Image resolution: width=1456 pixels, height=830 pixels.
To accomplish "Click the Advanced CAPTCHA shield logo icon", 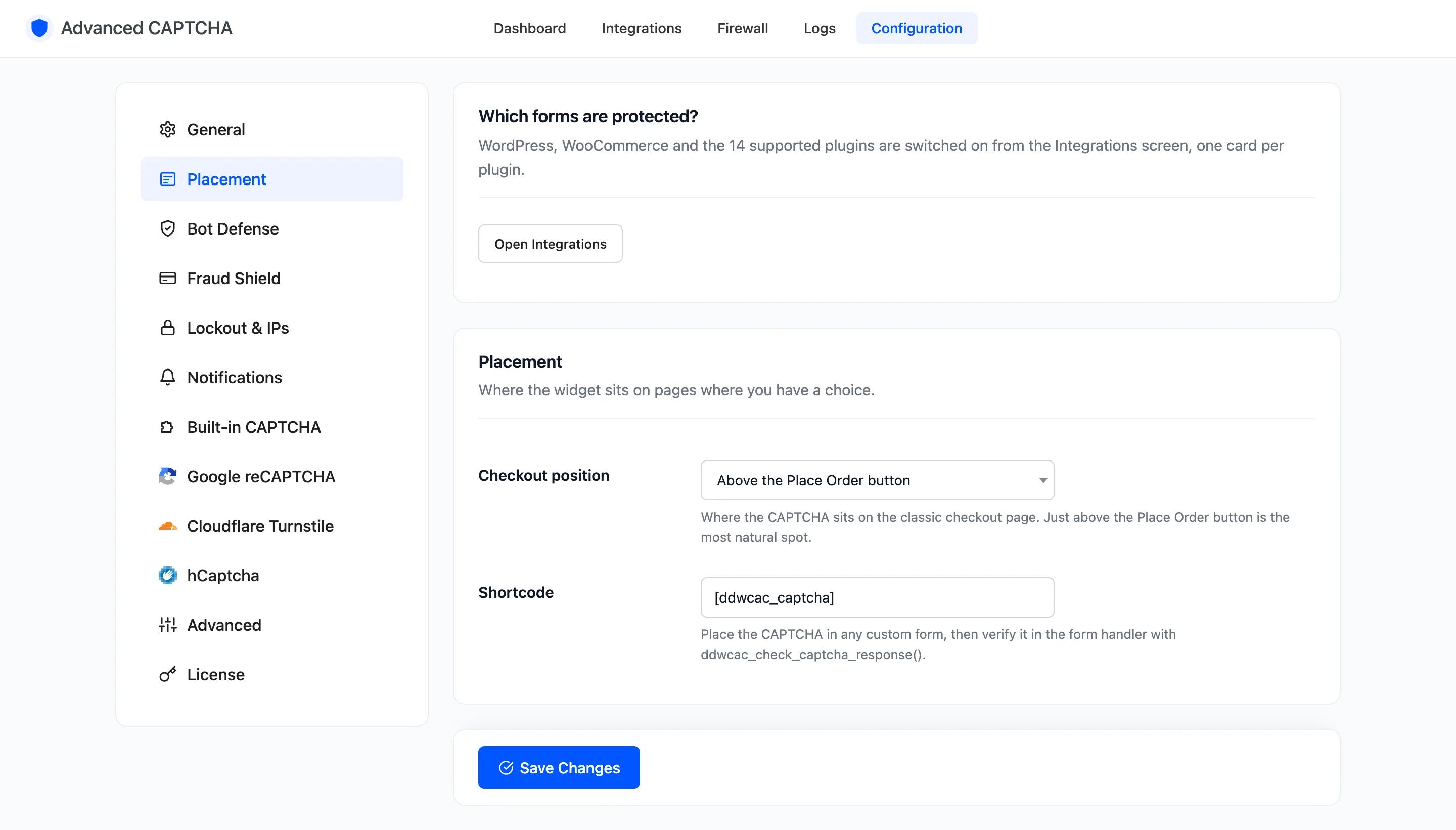I will coord(39,28).
